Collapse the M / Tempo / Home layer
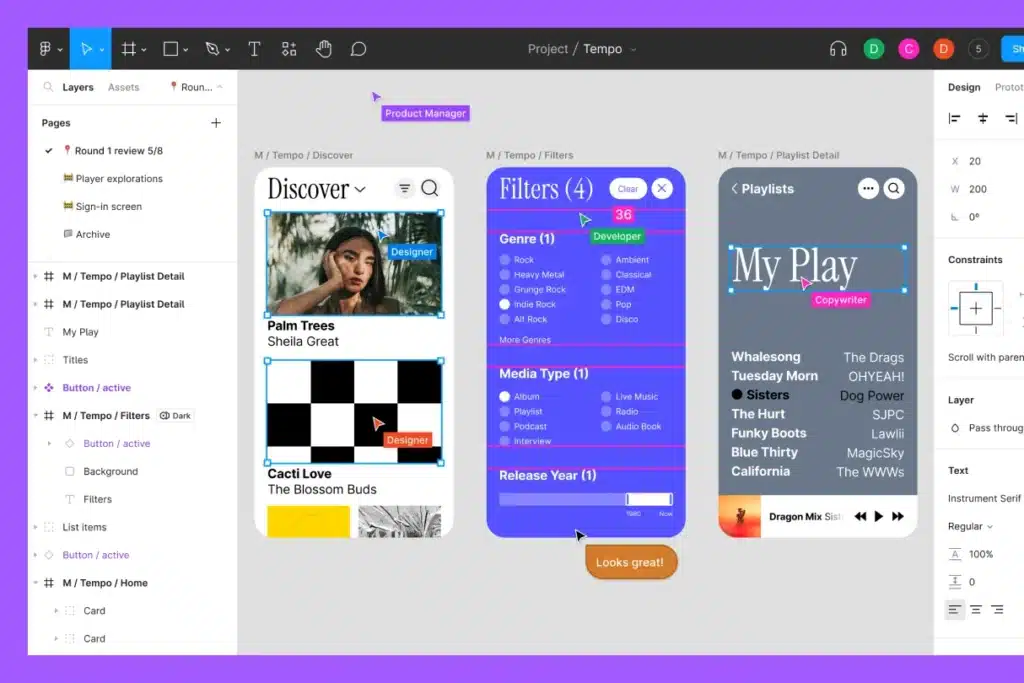The width and height of the screenshot is (1024, 683). click(x=35, y=582)
